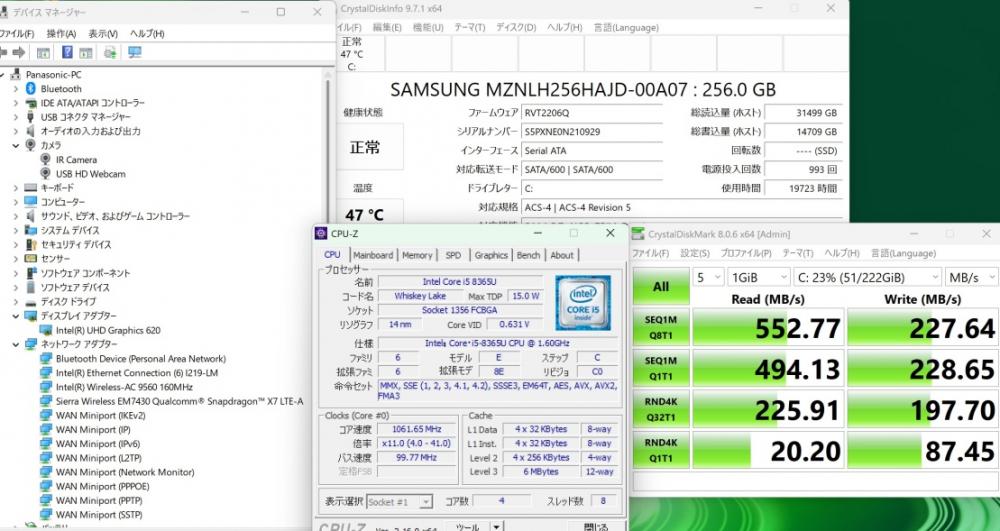
Task: Select the IR Camera device
Action: (75, 160)
